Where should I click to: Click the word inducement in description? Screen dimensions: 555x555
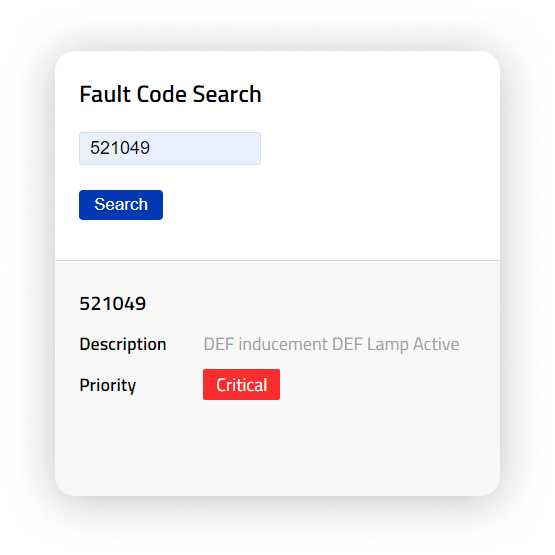[x=283, y=344]
